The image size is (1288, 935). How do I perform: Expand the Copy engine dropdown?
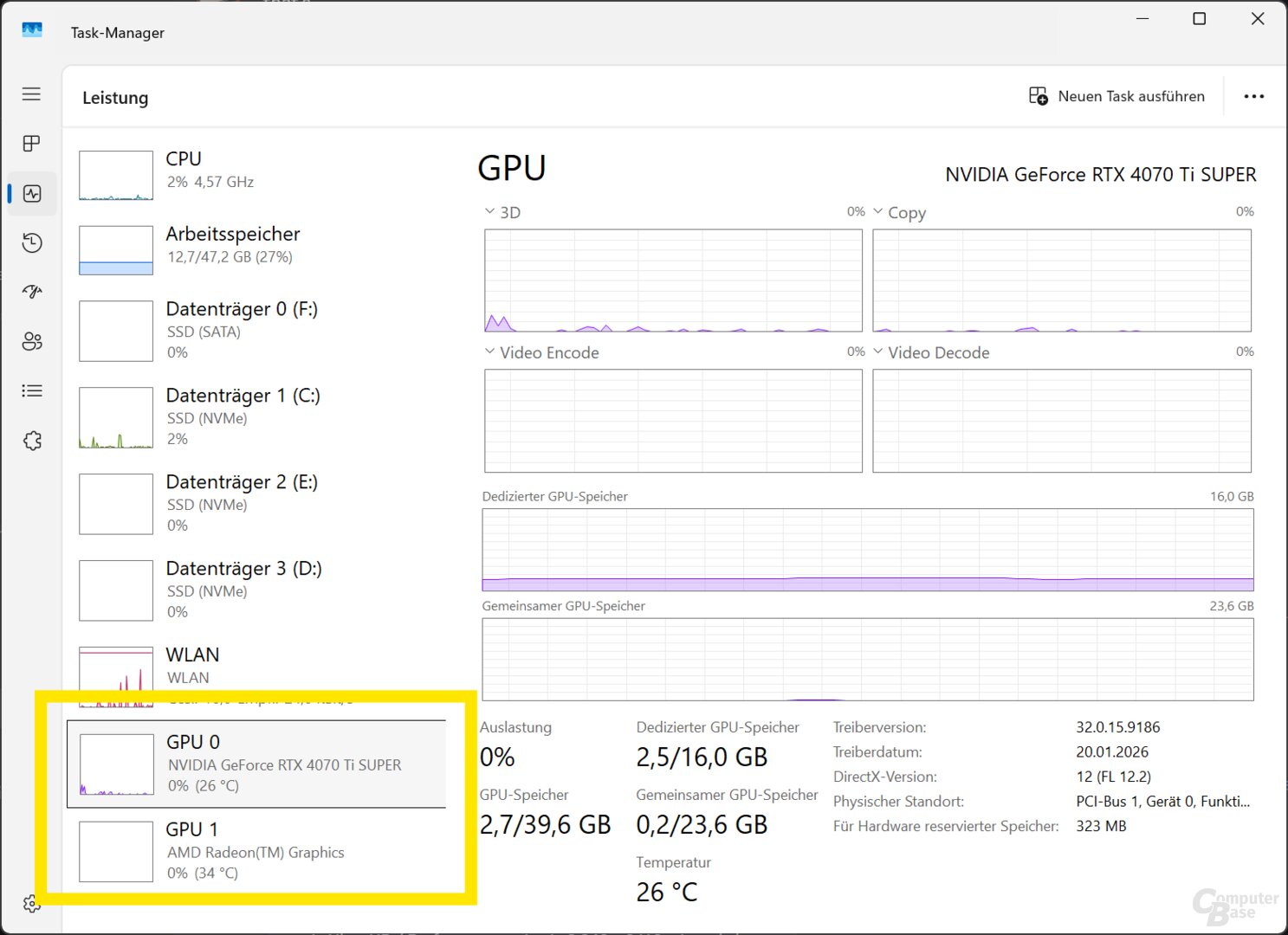point(878,212)
